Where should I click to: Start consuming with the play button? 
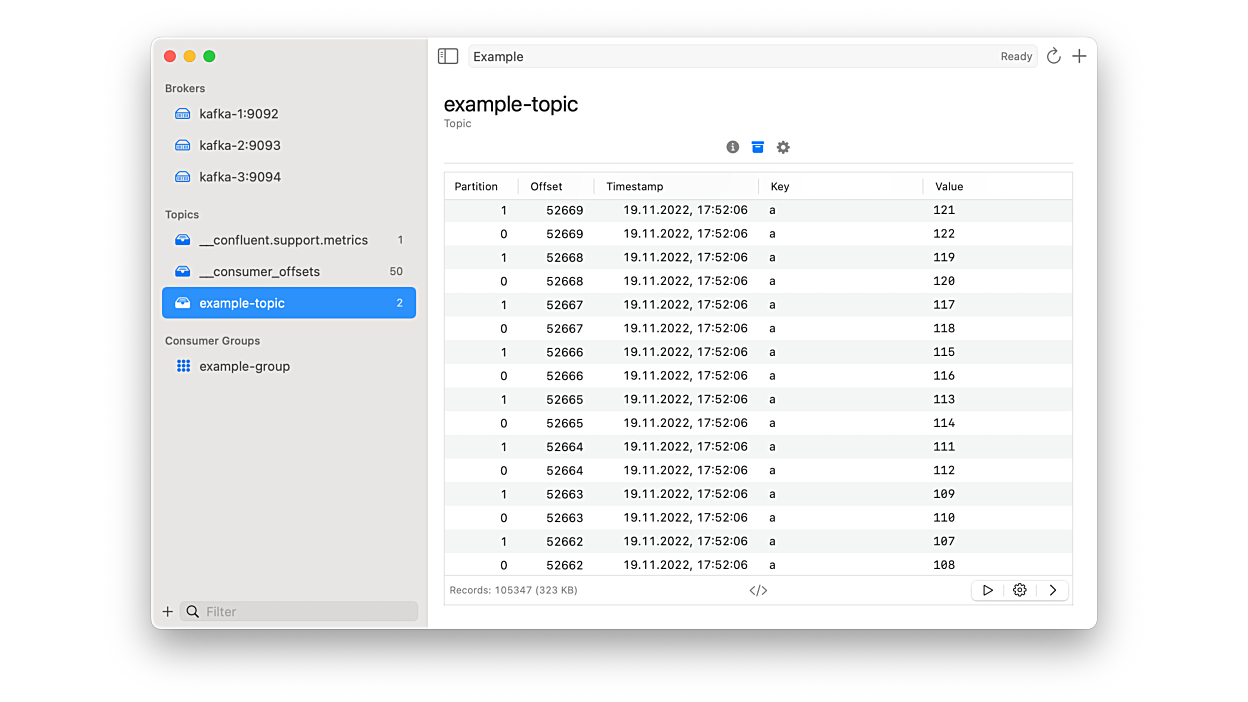pos(987,590)
